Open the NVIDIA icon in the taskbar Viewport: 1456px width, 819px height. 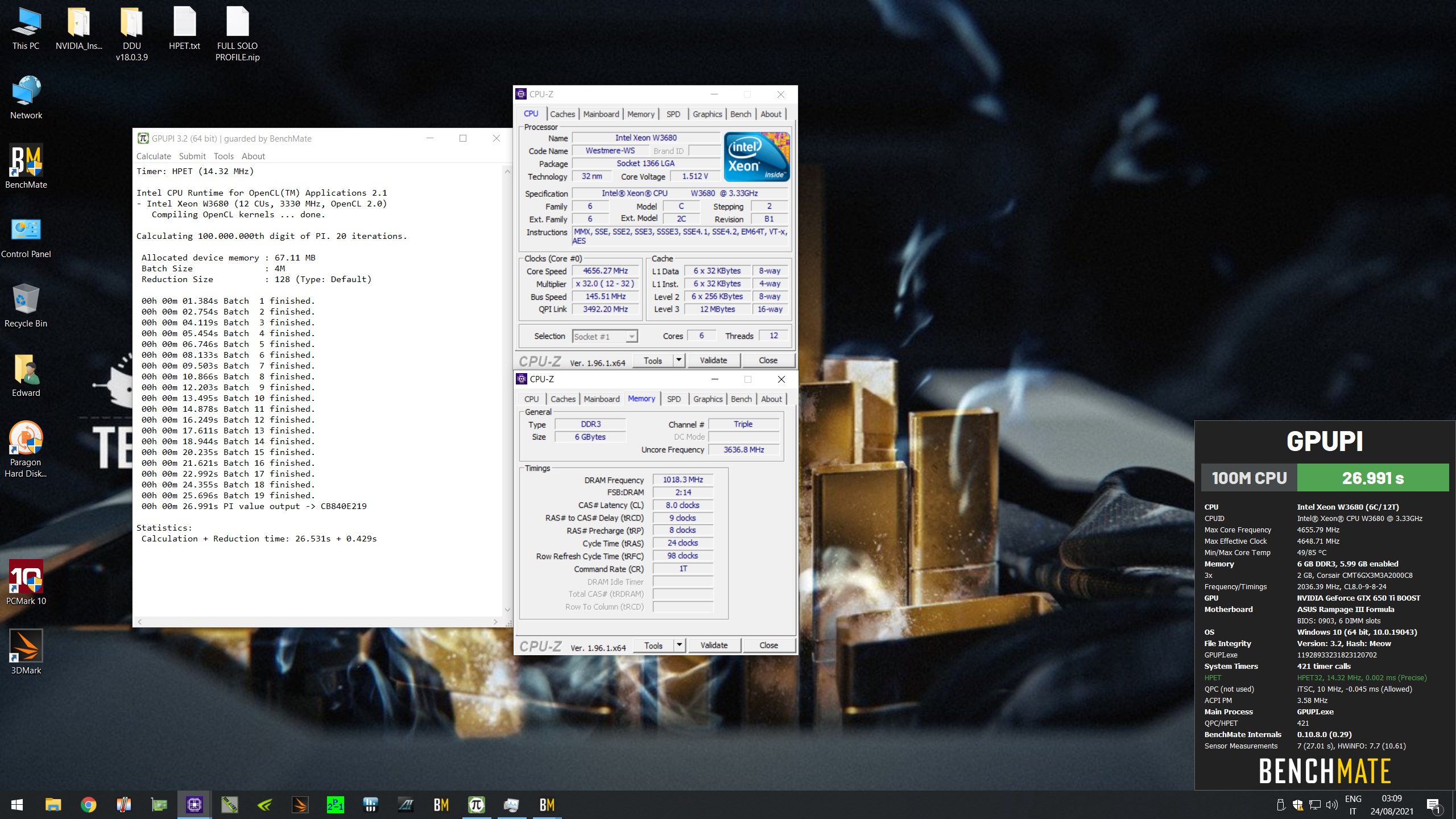coord(264,804)
